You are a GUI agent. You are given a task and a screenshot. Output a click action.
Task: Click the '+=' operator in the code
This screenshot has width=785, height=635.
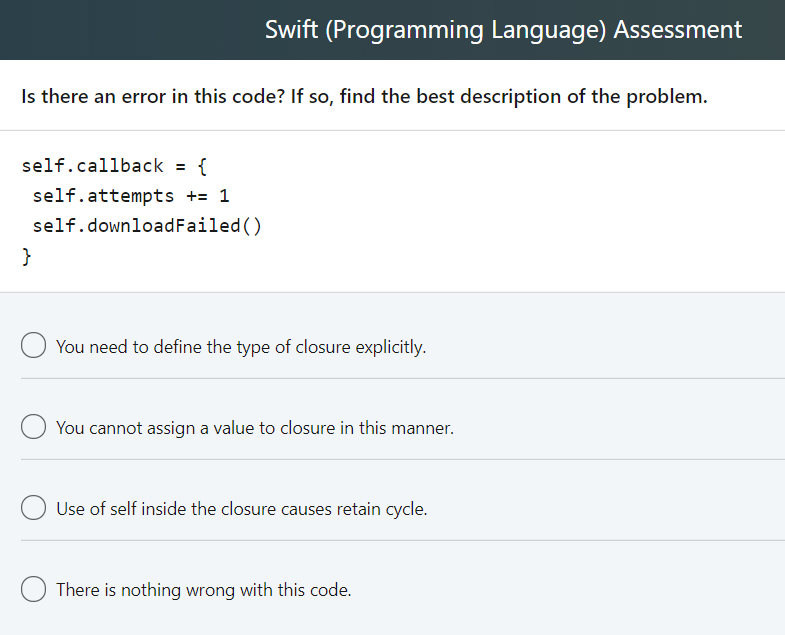(197, 196)
